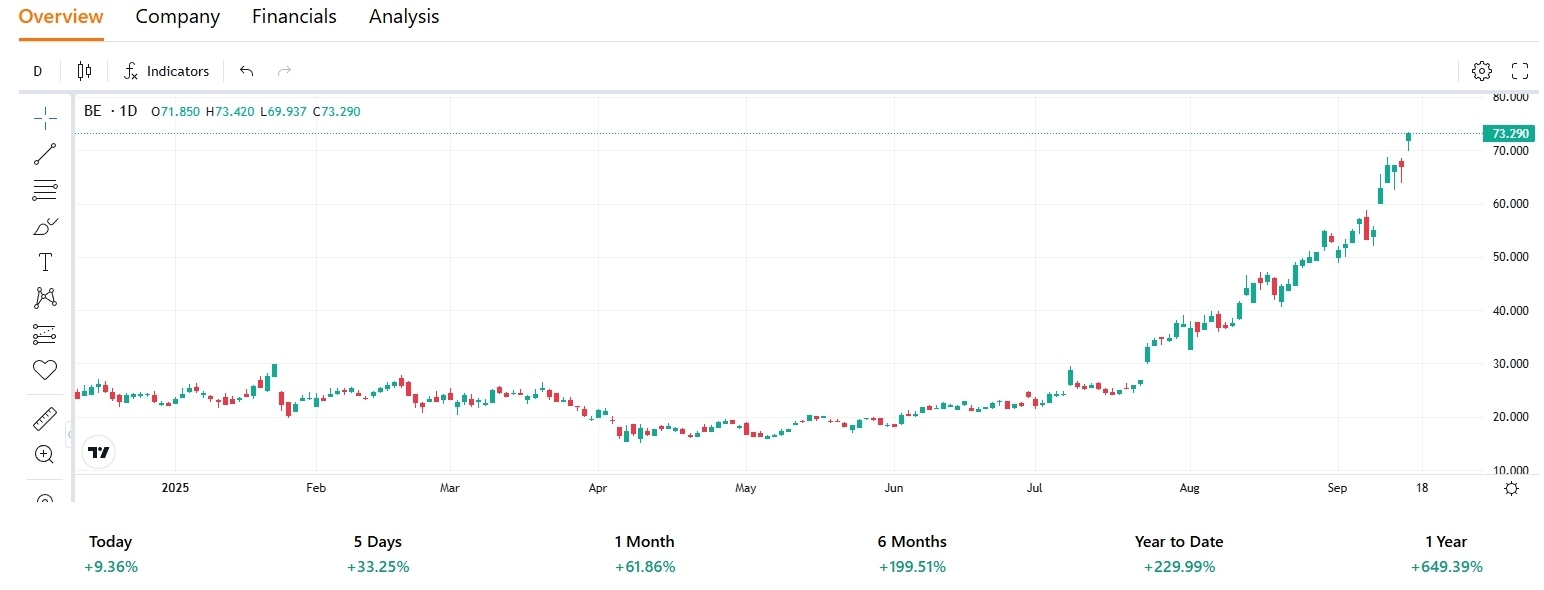1544x590 pixels.
Task: Open the Fibonacci retracement tool
Action: pos(45,190)
